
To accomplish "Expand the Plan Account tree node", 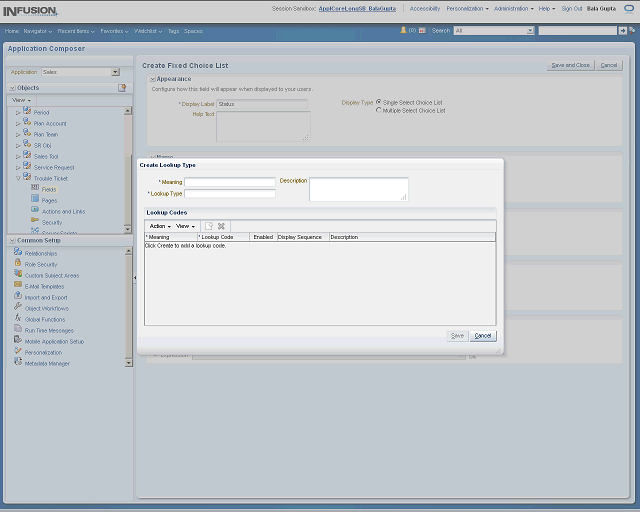I will [x=18, y=123].
